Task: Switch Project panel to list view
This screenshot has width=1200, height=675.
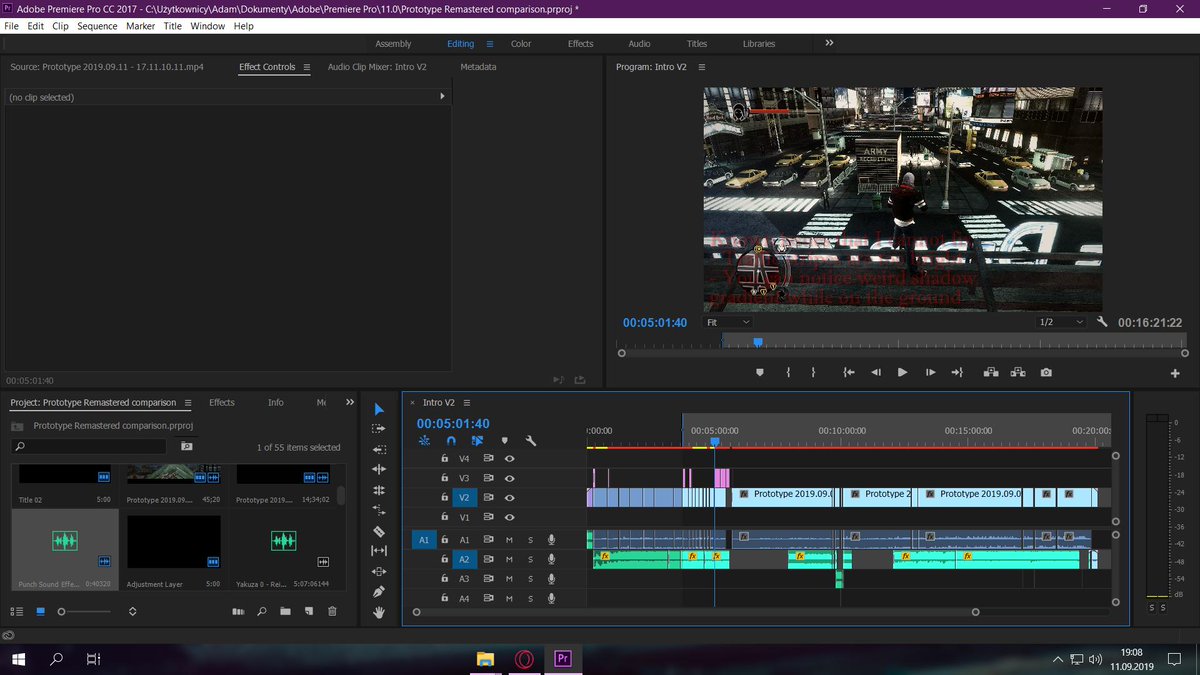Action: point(17,611)
